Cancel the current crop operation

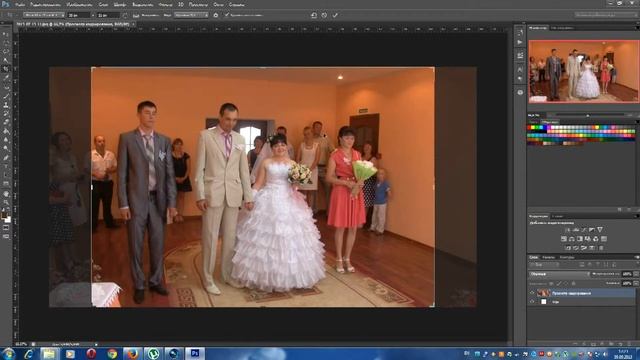coord(324,15)
